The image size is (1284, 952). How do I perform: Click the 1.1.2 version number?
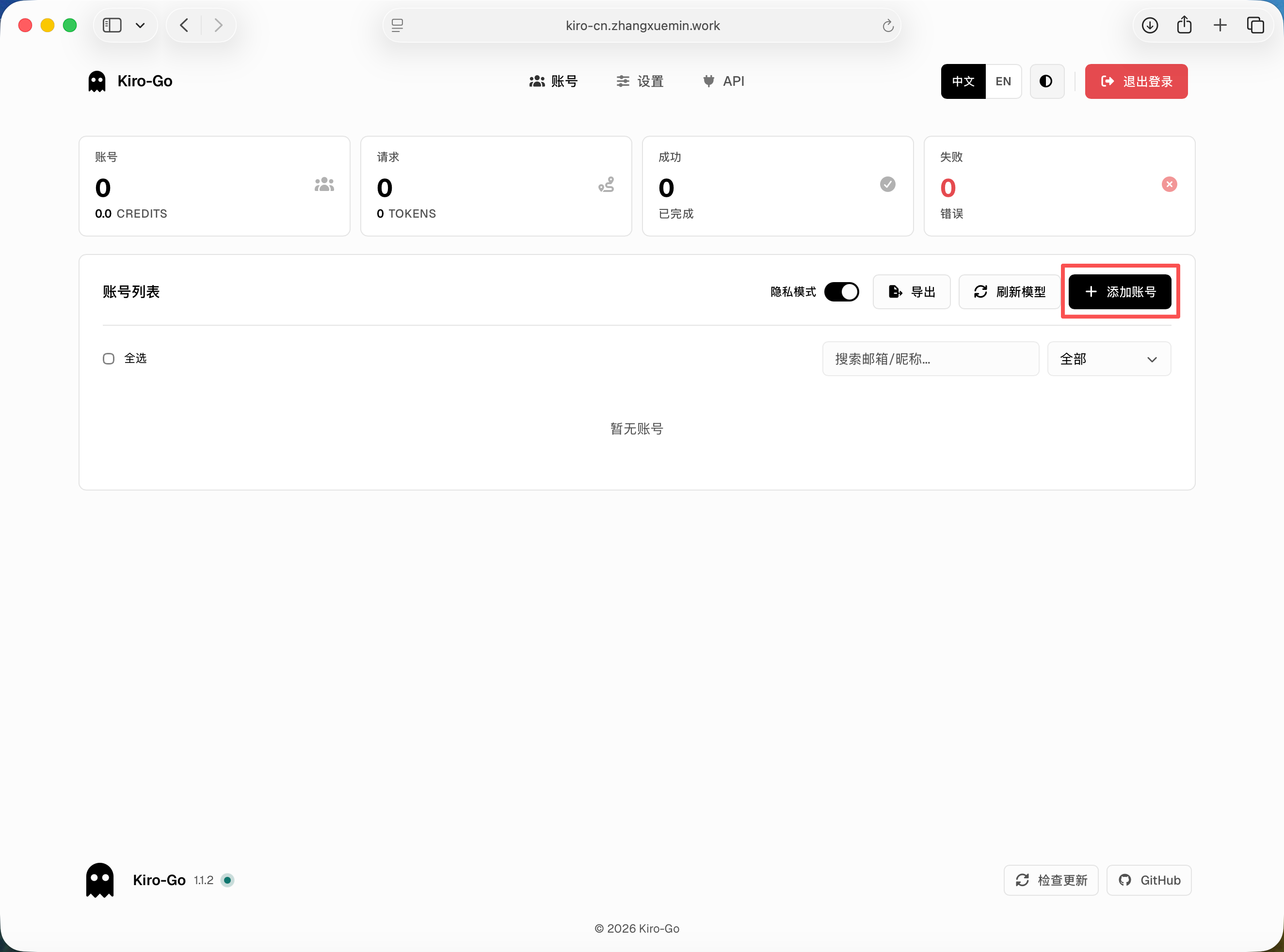click(x=204, y=880)
